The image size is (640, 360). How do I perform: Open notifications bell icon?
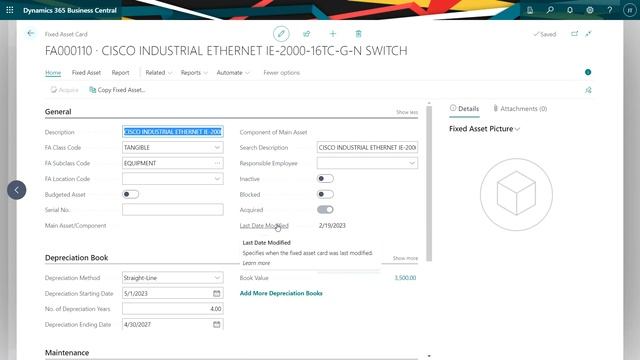pos(570,10)
